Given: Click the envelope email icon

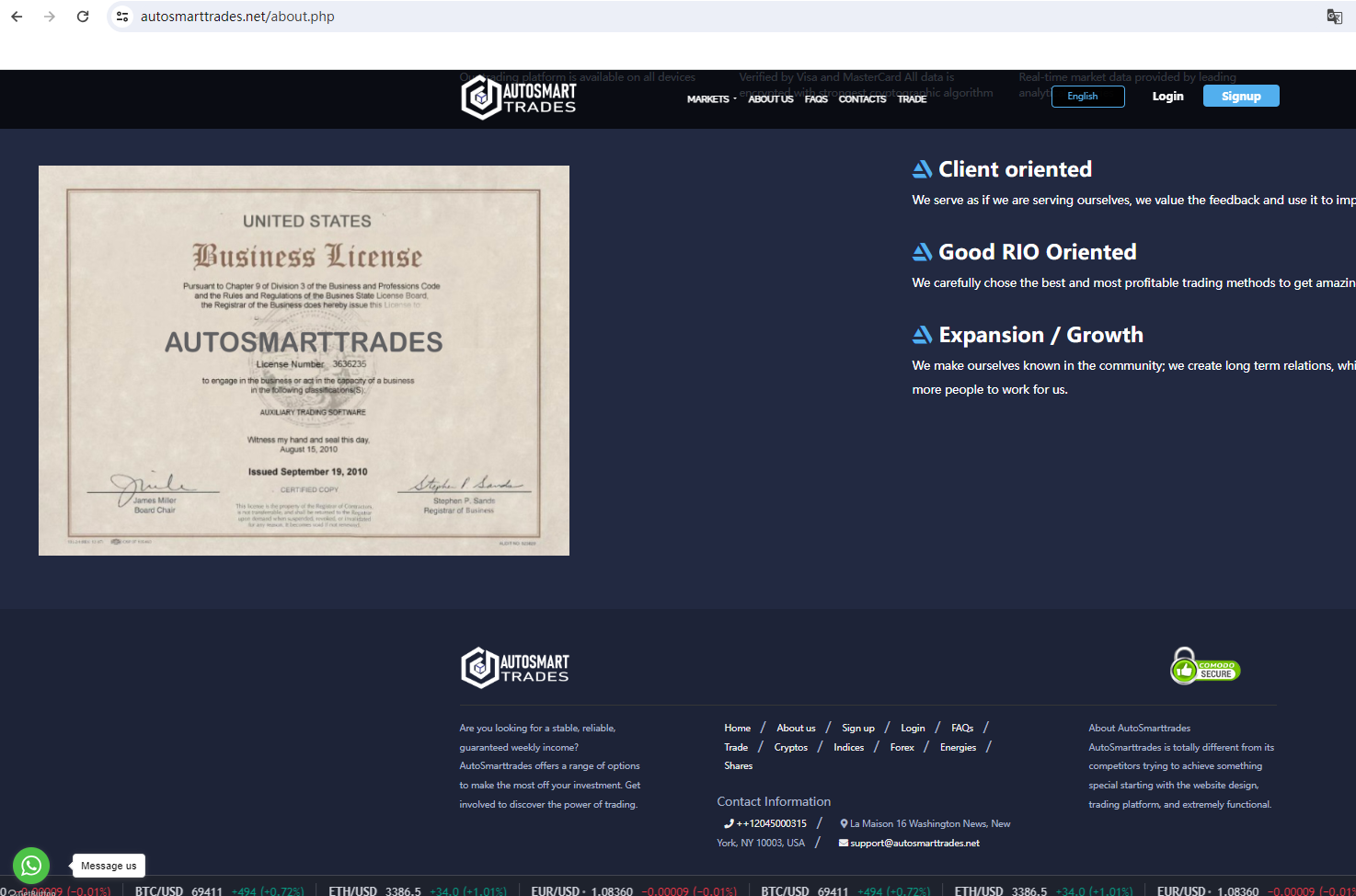Looking at the screenshot, I should coord(844,843).
